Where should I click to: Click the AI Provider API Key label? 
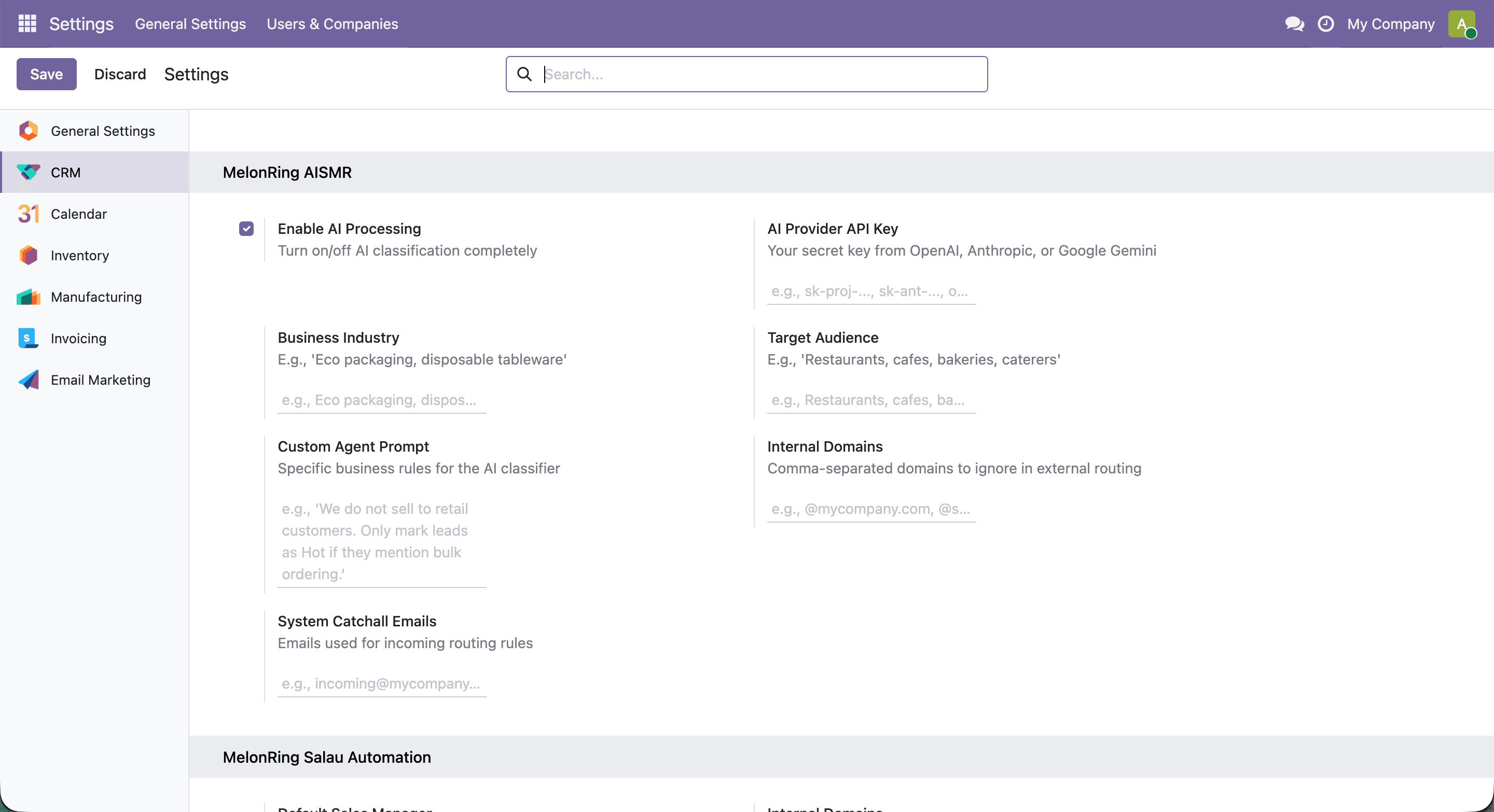tap(832, 229)
